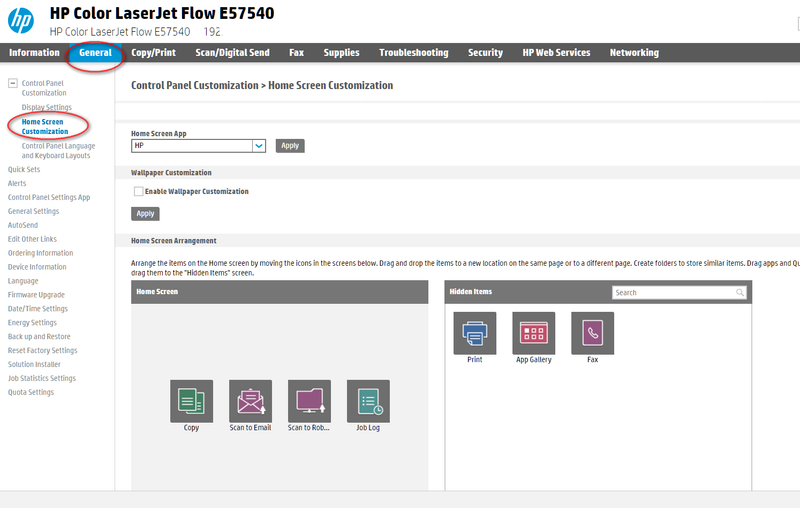Click Apply under Wallpaper Customization

(145, 214)
